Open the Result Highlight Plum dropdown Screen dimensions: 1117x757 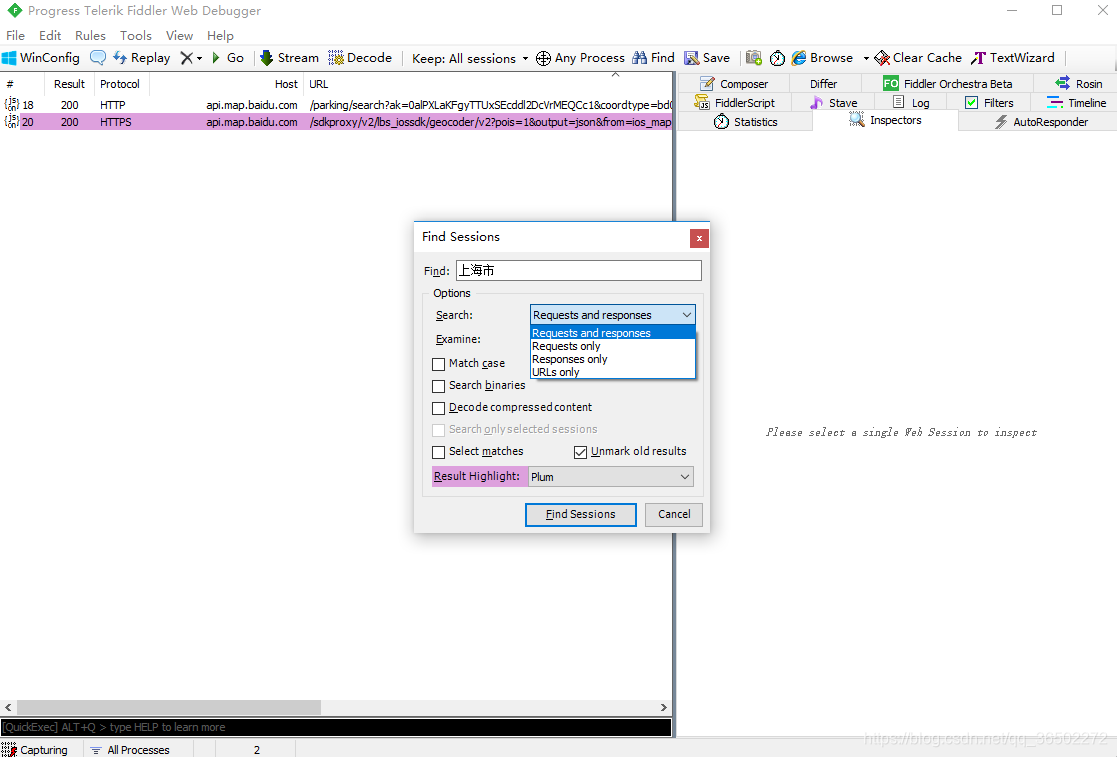(x=611, y=476)
